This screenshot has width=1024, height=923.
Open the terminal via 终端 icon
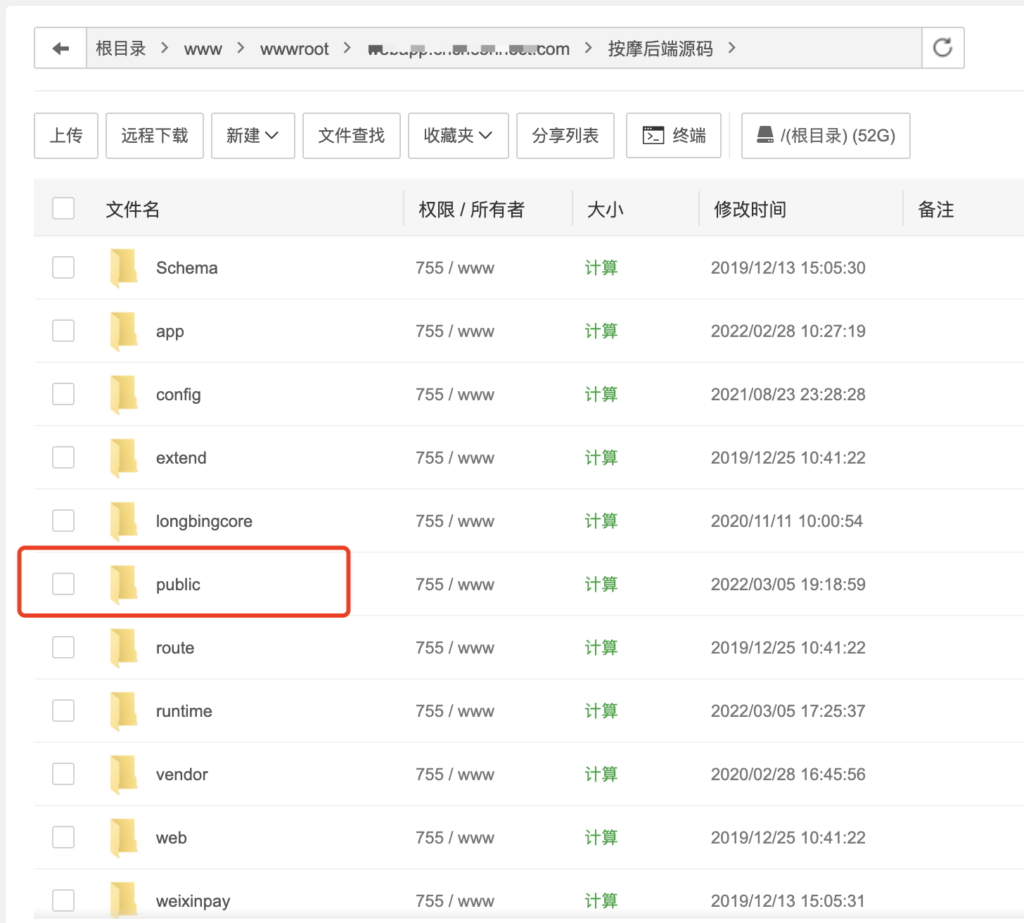654,136
